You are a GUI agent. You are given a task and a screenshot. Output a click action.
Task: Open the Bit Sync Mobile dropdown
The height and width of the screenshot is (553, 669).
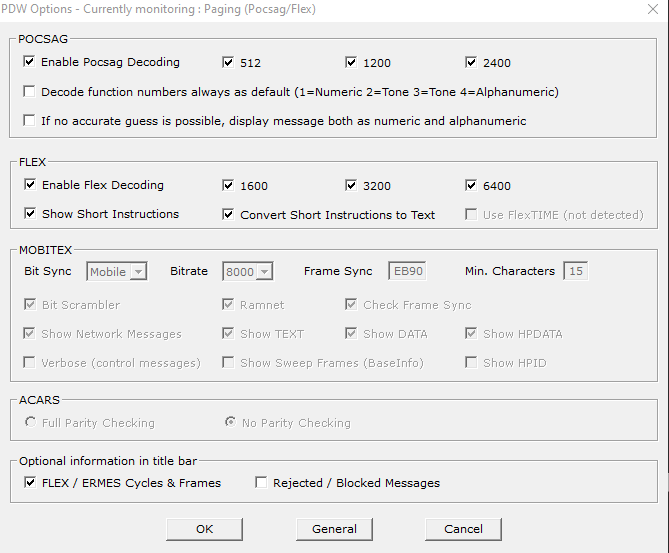click(x=117, y=271)
